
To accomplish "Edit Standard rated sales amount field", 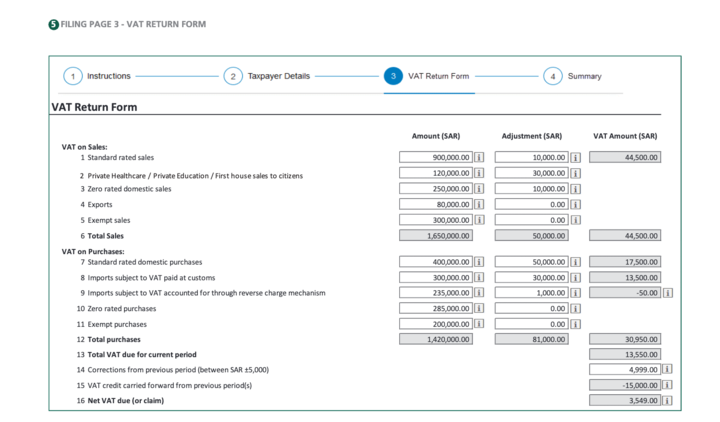I will coord(435,157).
